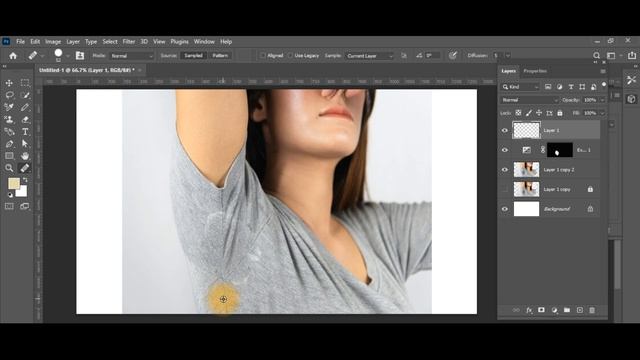This screenshot has height=360, width=640.
Task: Open the layer blend mode Normal dropdown
Action: tap(529, 100)
